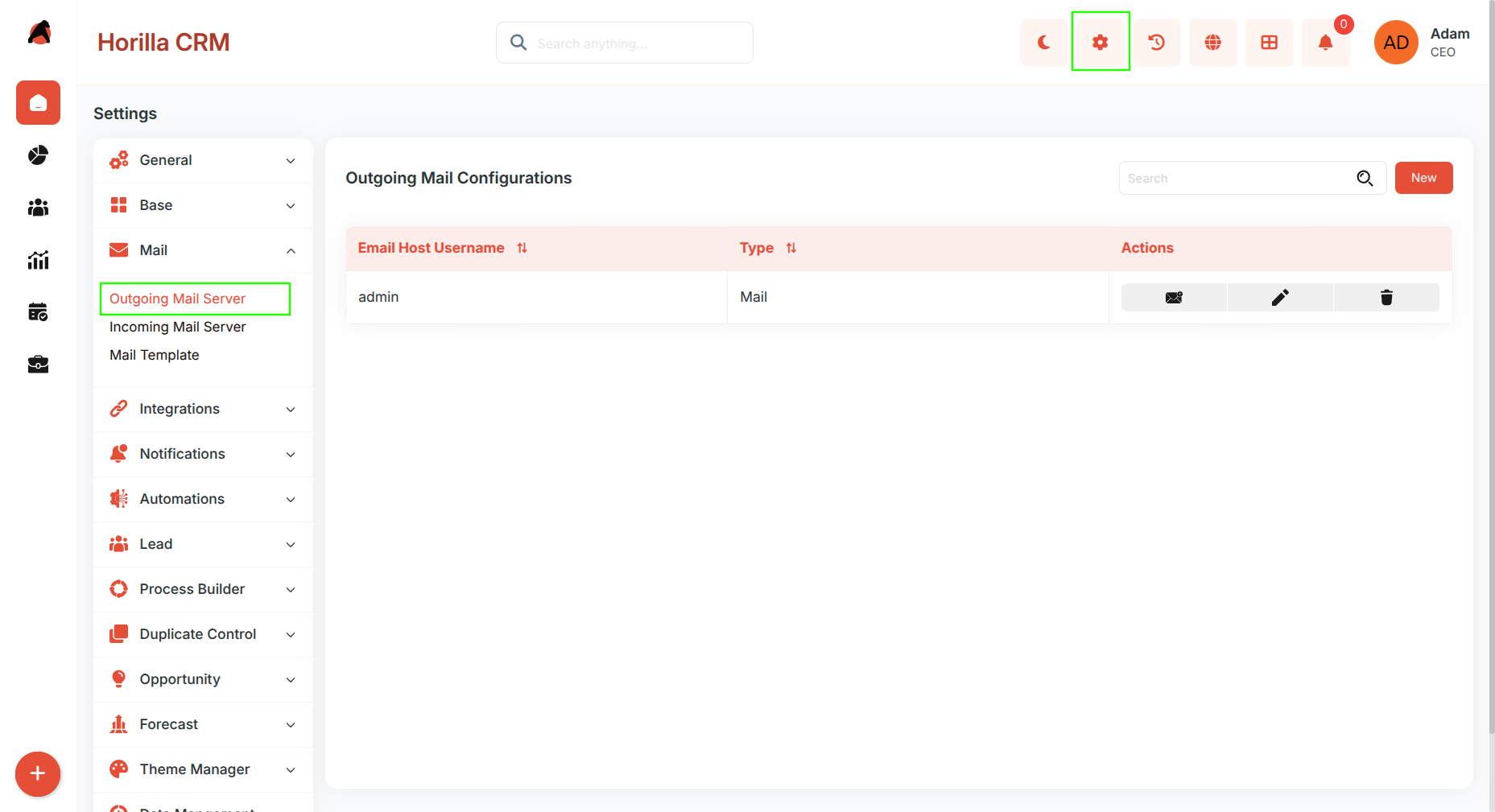Open settings gear icon in header
Screen dimensions: 1495x812
pos(1100,43)
